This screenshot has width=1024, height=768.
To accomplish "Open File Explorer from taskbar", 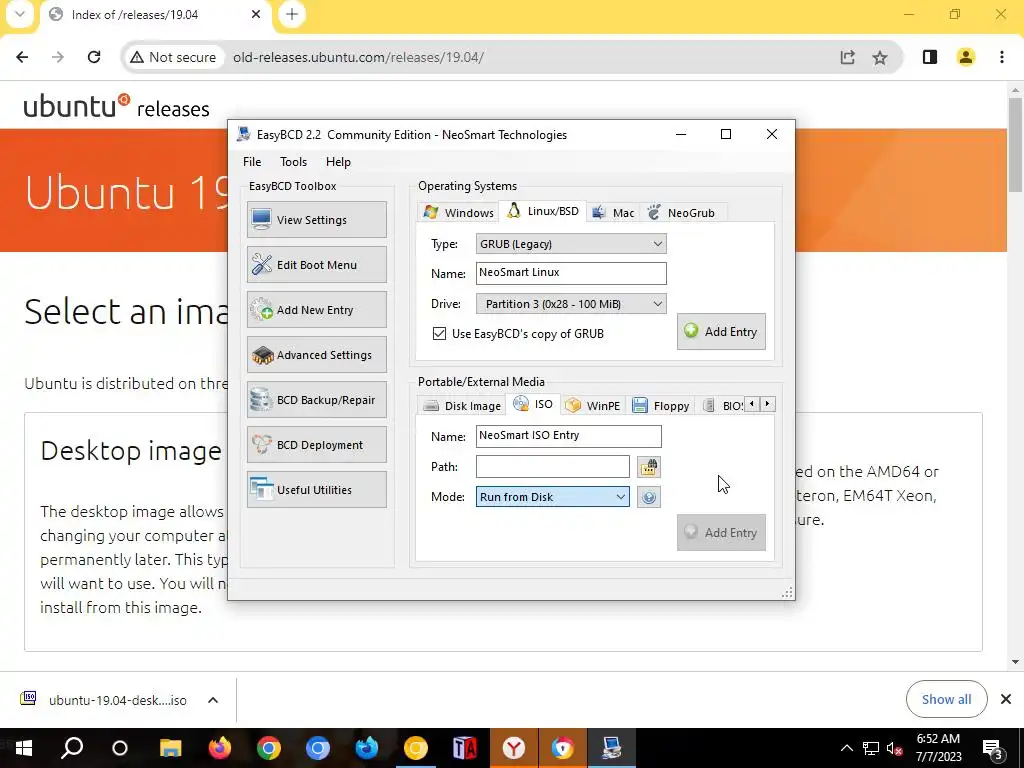I will pyautogui.click(x=170, y=748).
